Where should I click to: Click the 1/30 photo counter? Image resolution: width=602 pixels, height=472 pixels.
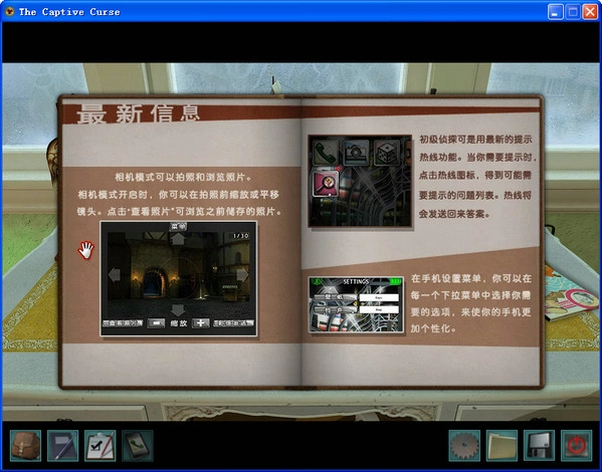(x=241, y=235)
